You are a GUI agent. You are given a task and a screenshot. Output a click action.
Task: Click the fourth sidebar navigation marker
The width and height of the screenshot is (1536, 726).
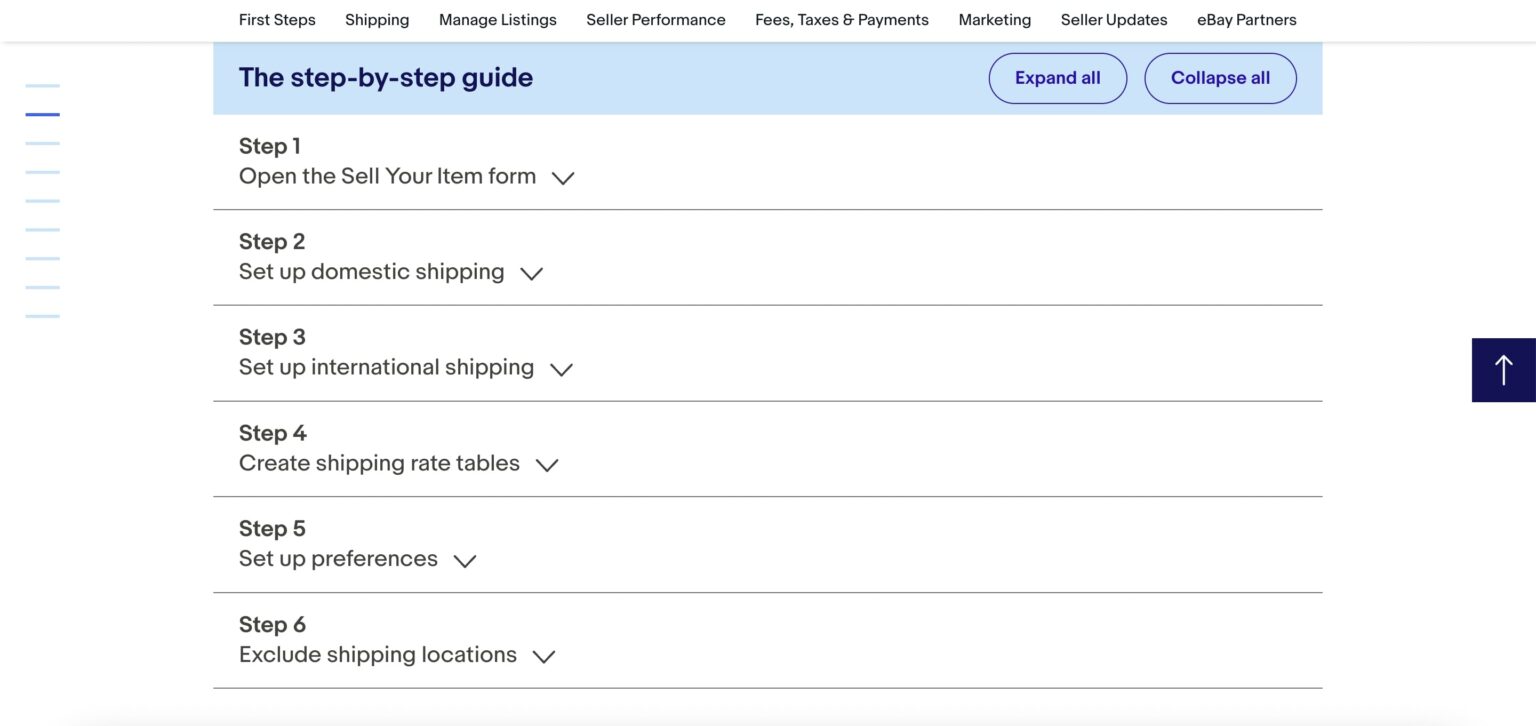pyautogui.click(x=42, y=170)
